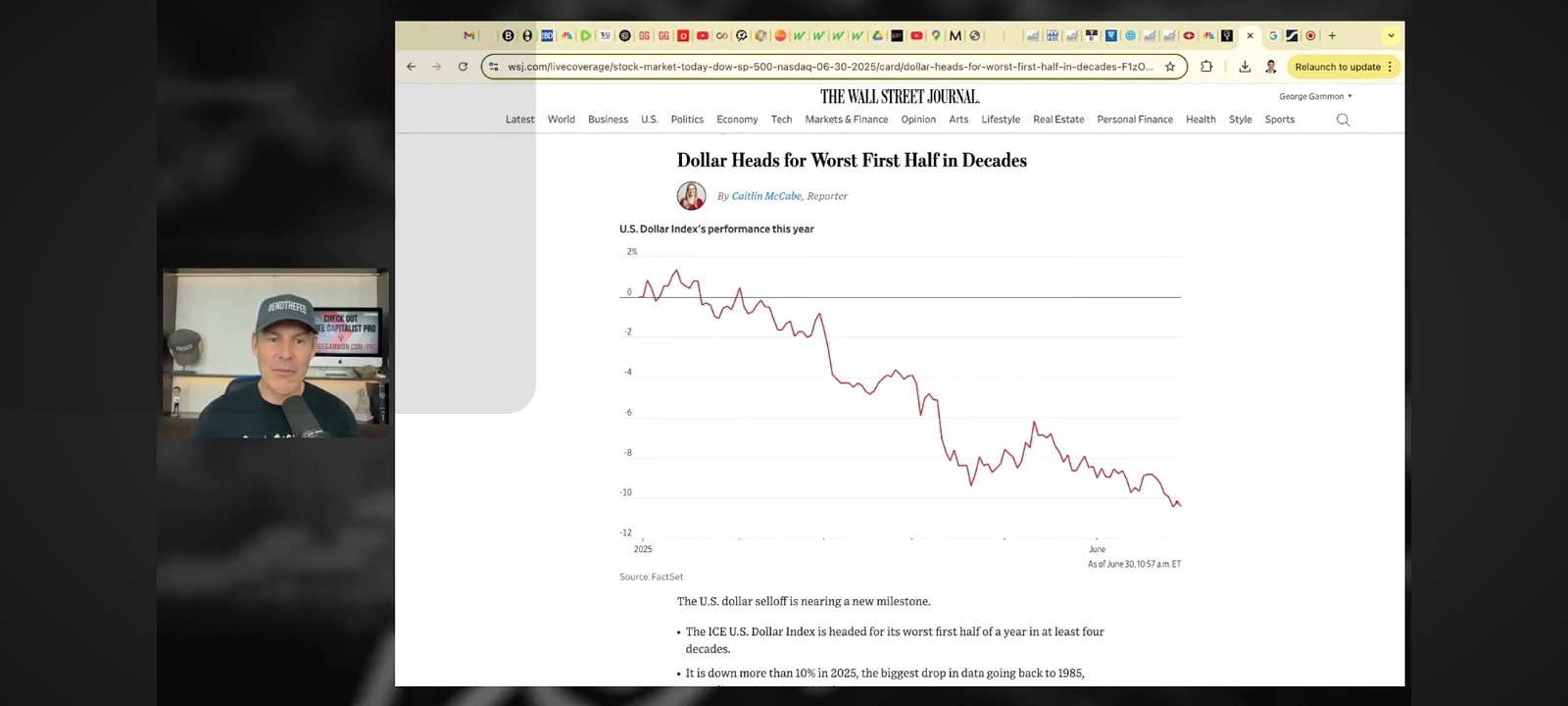This screenshot has height=706, width=1568.
Task: Switch to the Google Drive tab
Action: click(x=877, y=36)
